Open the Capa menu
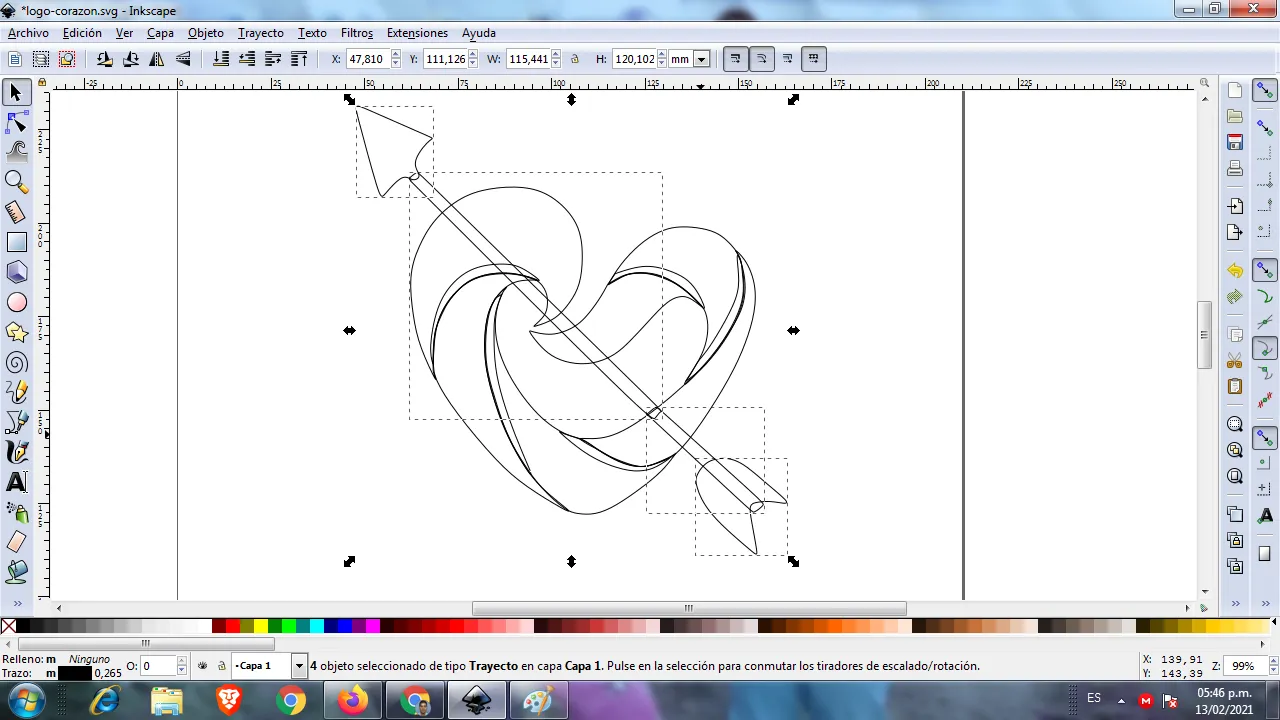 click(160, 33)
